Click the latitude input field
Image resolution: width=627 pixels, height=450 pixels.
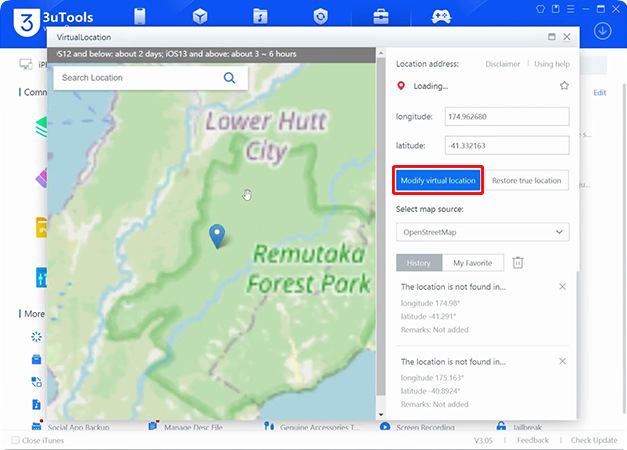coord(507,146)
